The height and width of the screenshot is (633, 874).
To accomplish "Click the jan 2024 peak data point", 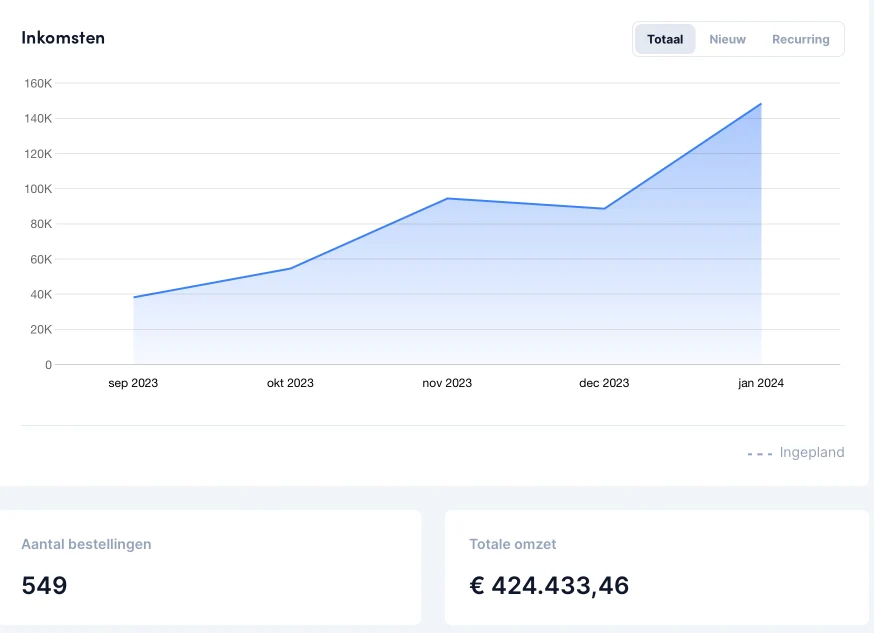I will click(x=761, y=104).
